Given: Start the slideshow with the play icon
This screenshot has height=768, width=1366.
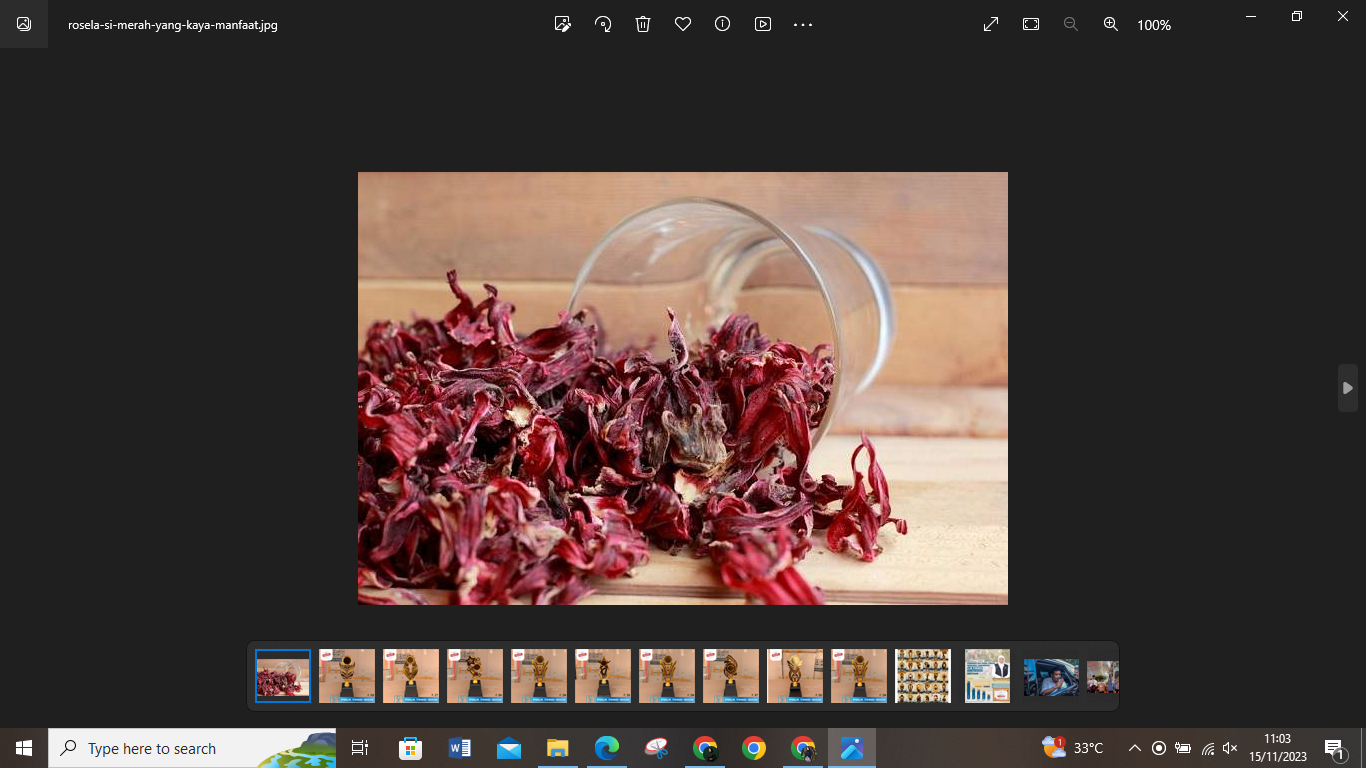Looking at the screenshot, I should coord(763,24).
